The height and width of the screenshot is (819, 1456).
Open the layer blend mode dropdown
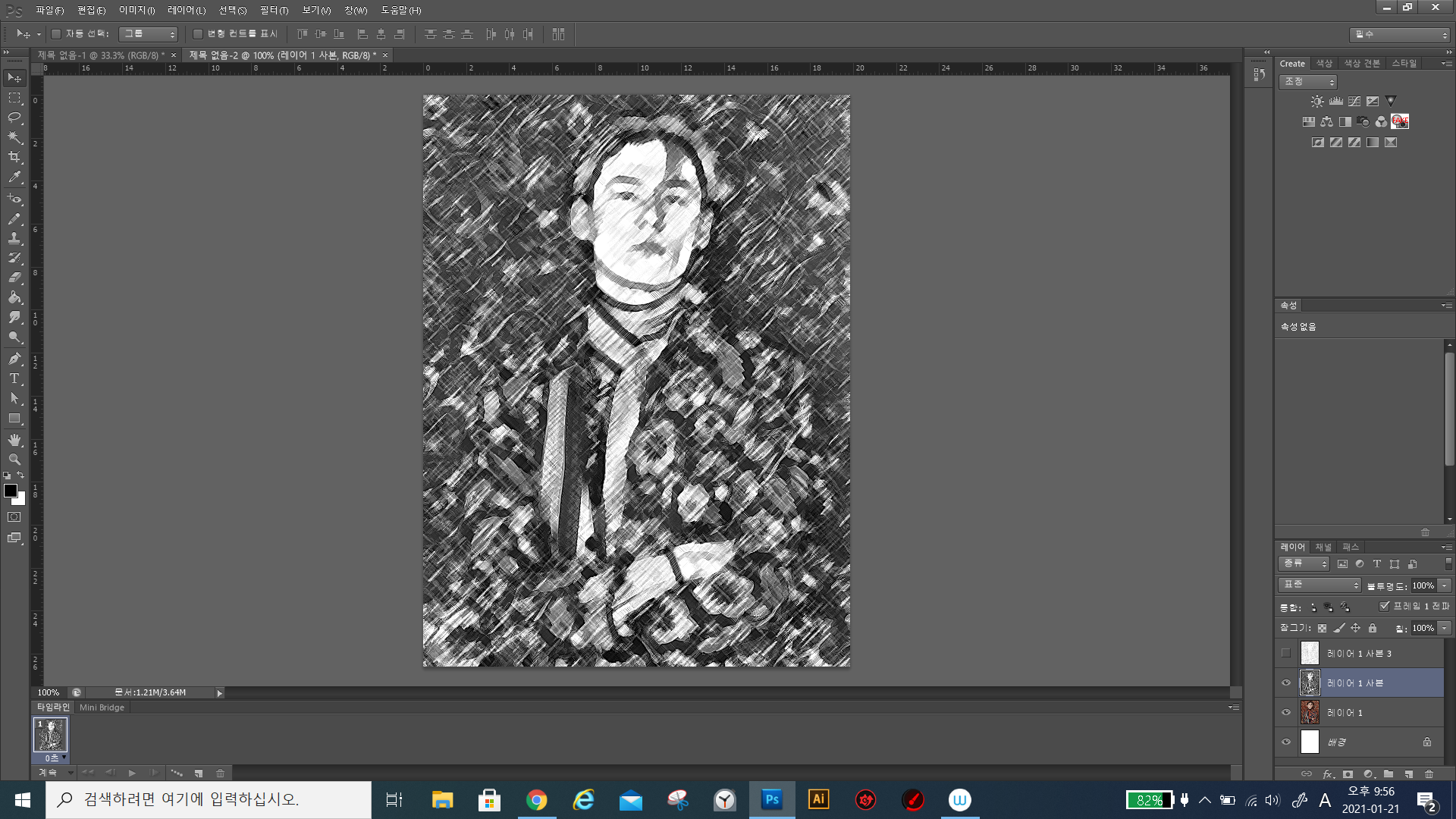1319,585
